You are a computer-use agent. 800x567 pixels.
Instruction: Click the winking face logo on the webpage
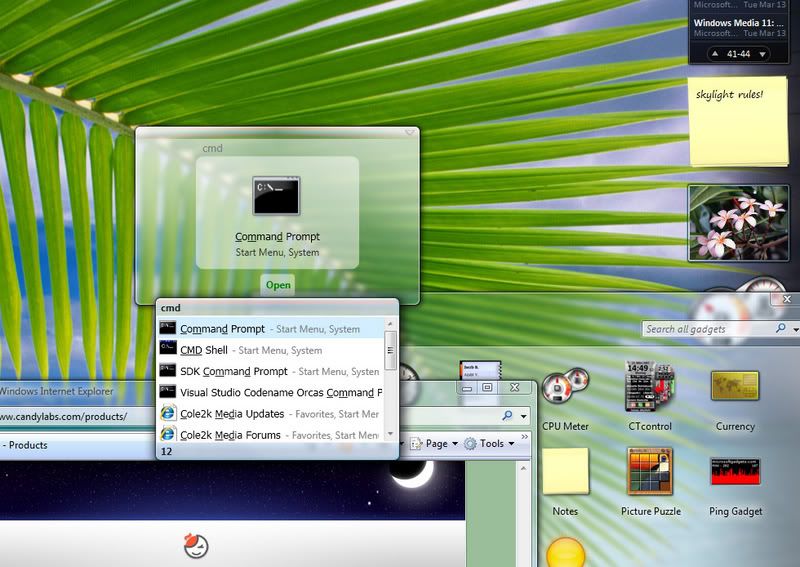pos(196,545)
